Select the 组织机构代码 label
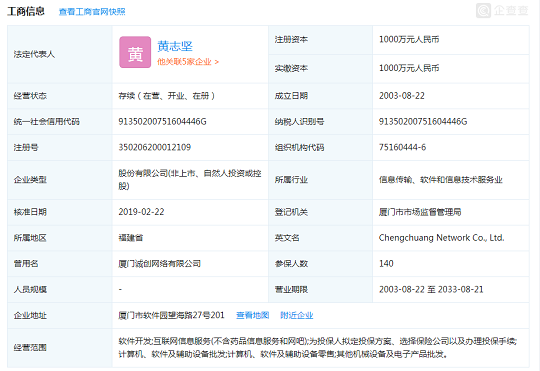The height and width of the screenshot is (371, 540). point(299,147)
